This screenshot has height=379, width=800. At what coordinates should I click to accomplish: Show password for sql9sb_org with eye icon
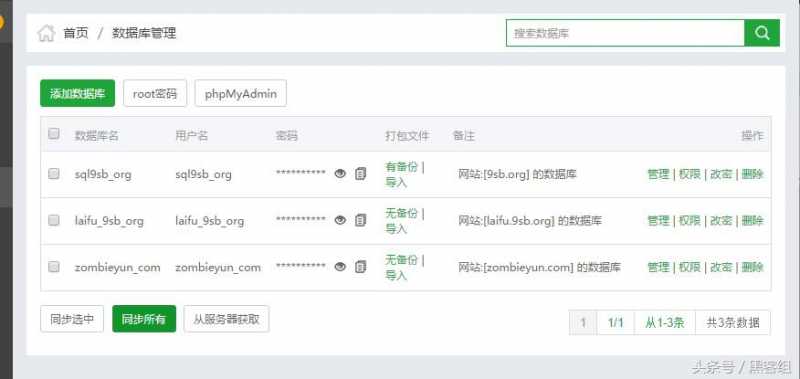[x=340, y=174]
